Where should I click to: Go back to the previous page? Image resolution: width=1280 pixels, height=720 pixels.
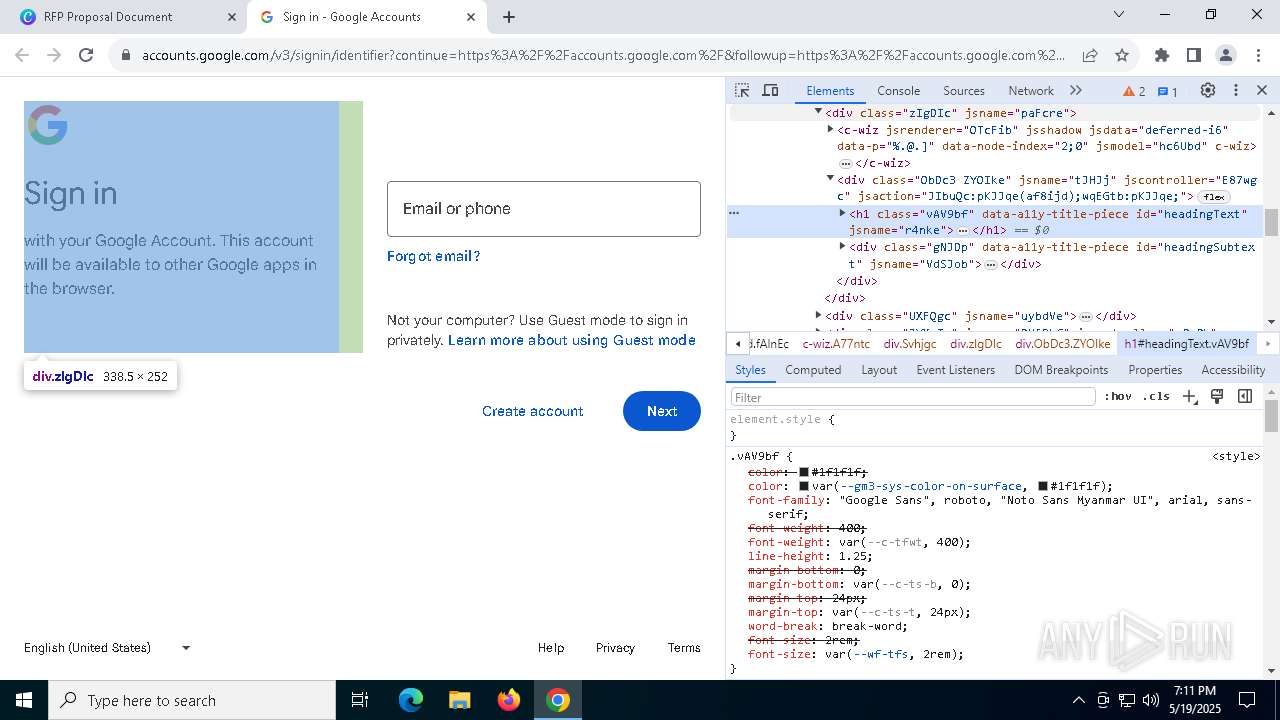[x=22, y=55]
